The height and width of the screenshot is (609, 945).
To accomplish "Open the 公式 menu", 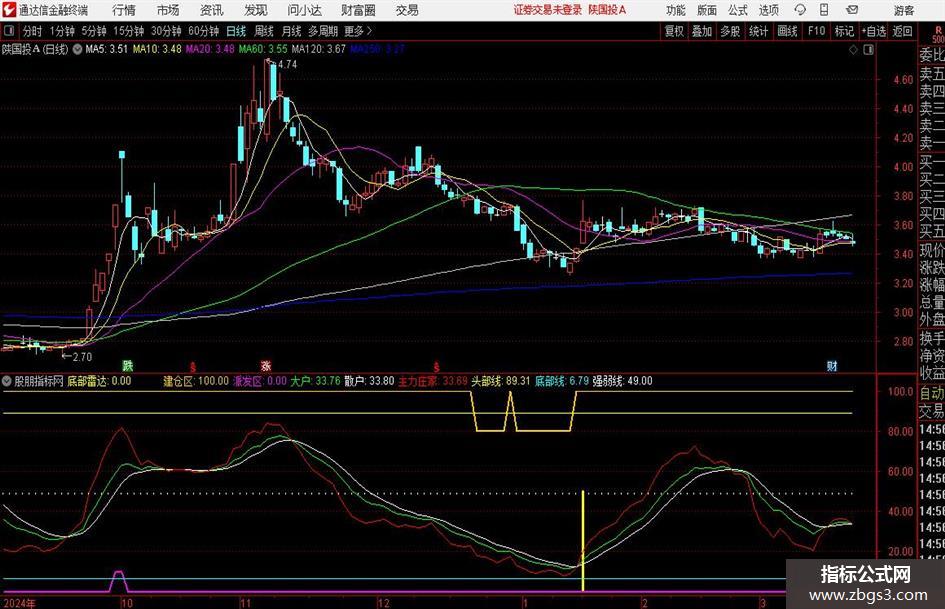I will [x=737, y=10].
